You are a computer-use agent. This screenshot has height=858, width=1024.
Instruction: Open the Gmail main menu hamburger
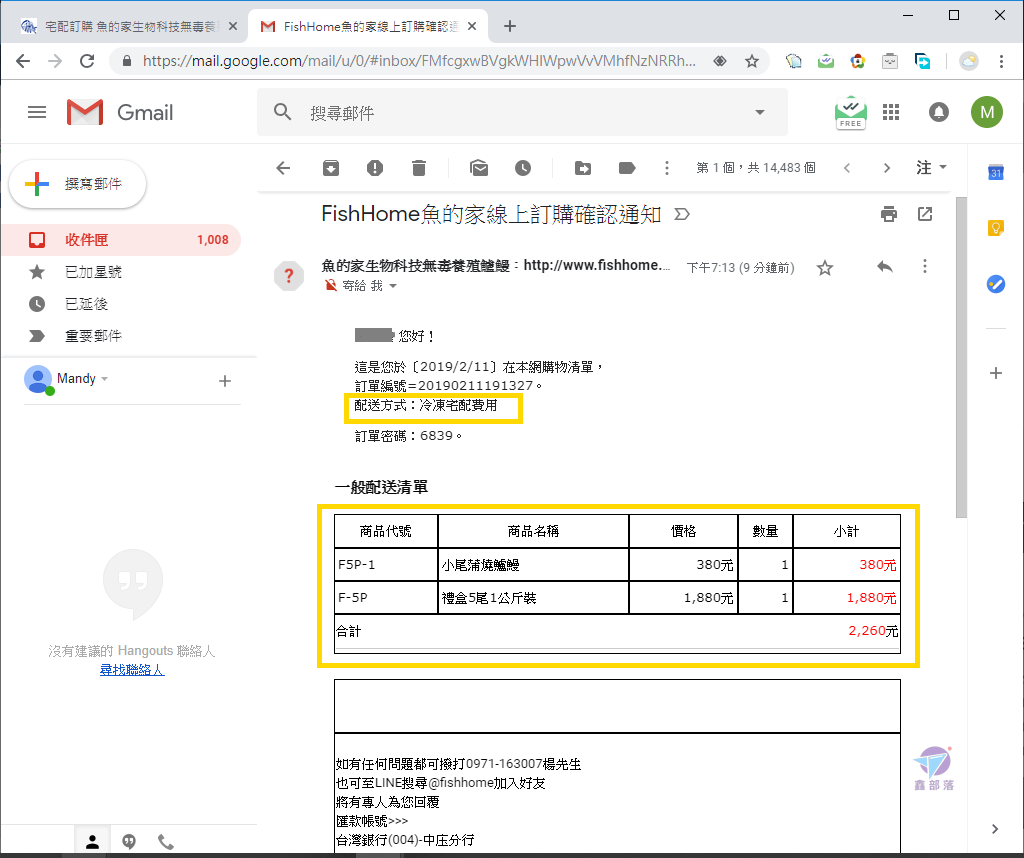point(37,112)
